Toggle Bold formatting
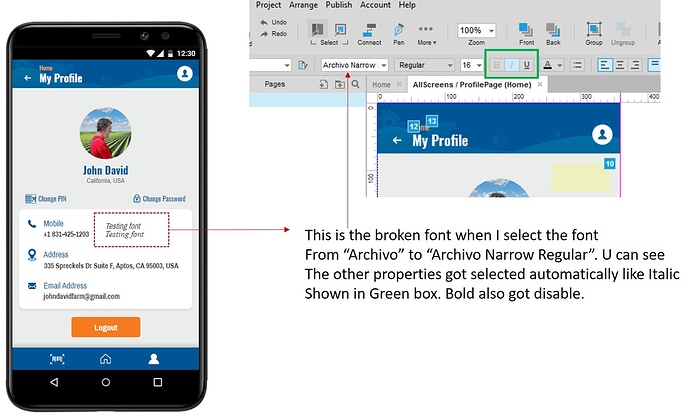690x419 pixels. click(x=495, y=65)
